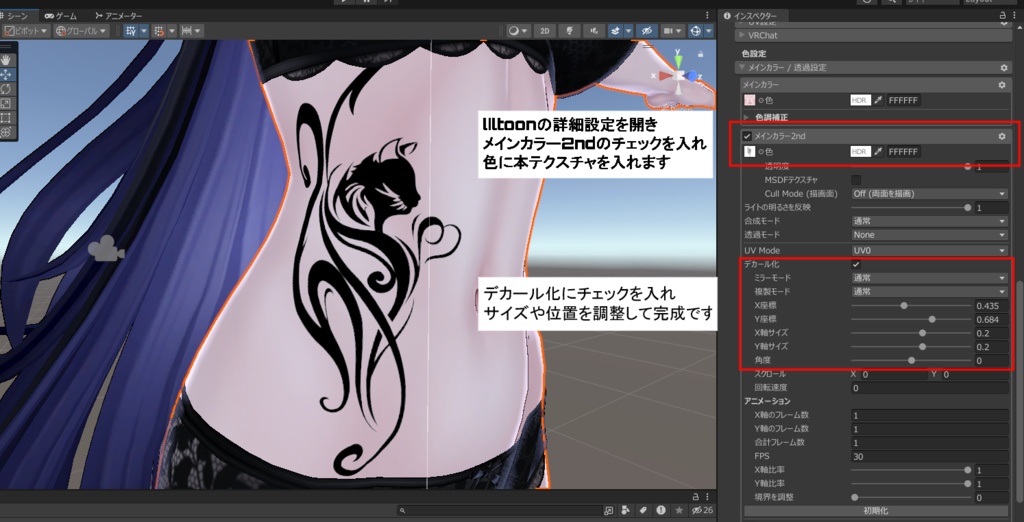Viewport: 1024px width, 522px height.
Task: Select the Rotate tool
Action: click(7, 89)
